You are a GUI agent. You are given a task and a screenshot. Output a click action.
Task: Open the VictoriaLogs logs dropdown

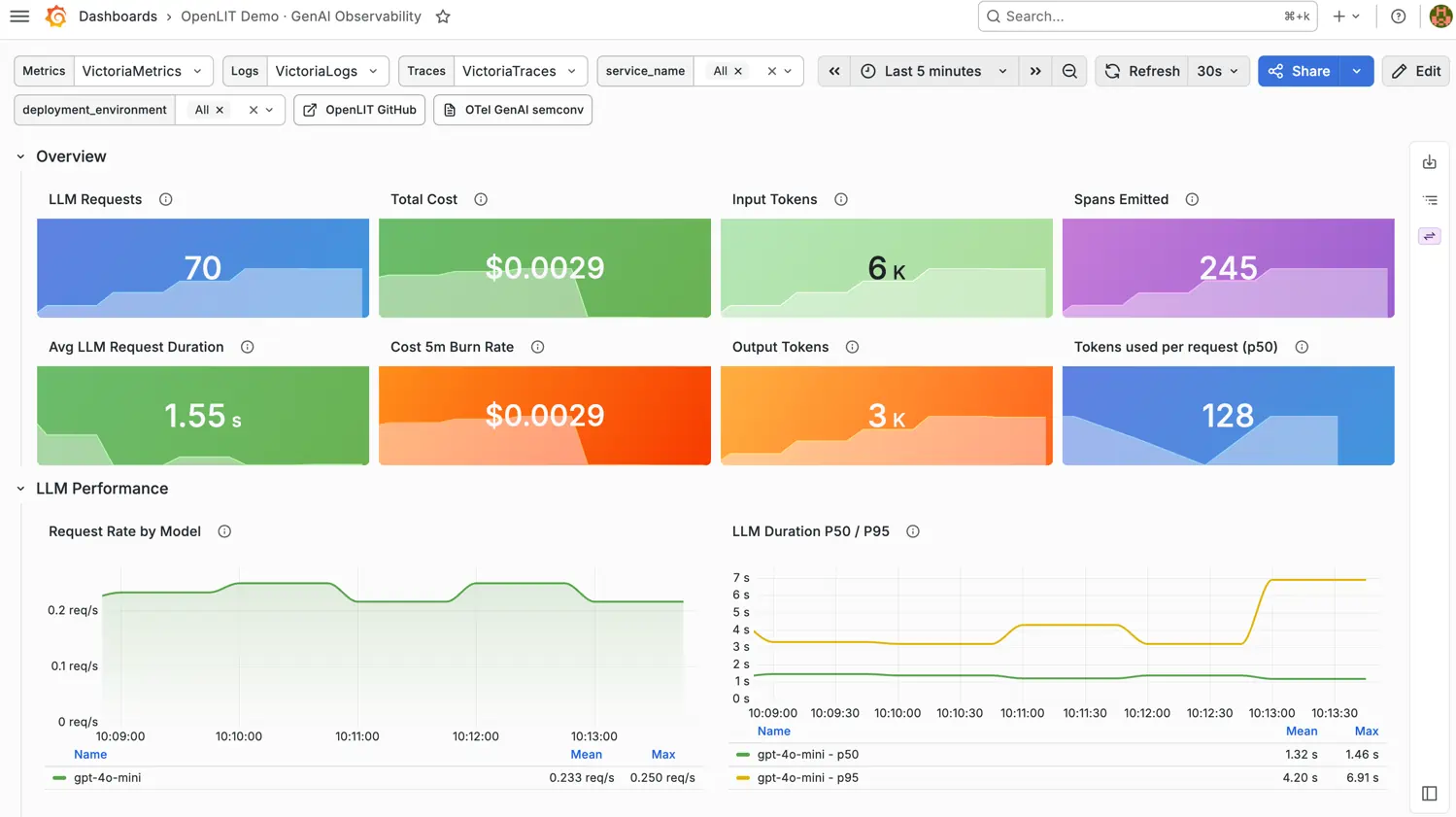327,71
